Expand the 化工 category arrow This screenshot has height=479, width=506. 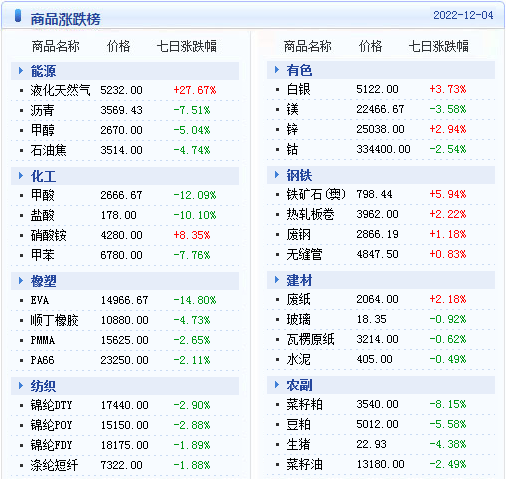pyautogui.click(x=21, y=176)
